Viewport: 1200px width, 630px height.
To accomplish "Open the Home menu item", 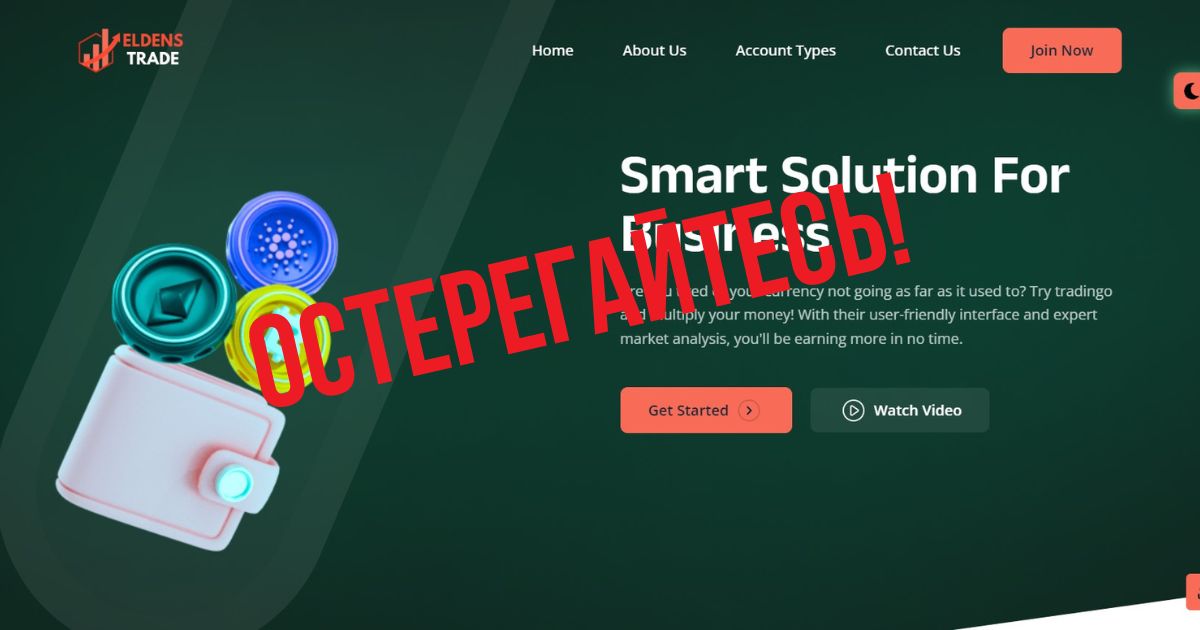I will point(552,50).
